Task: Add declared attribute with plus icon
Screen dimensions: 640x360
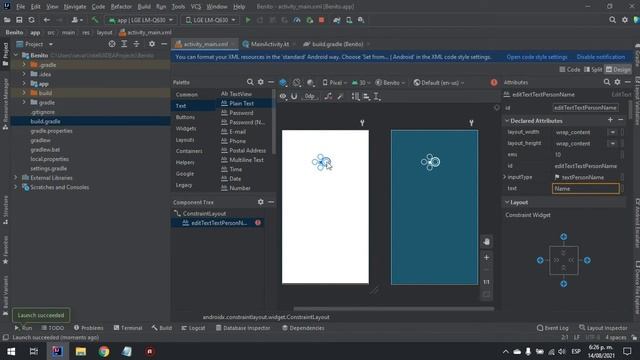Action: pos(610,120)
